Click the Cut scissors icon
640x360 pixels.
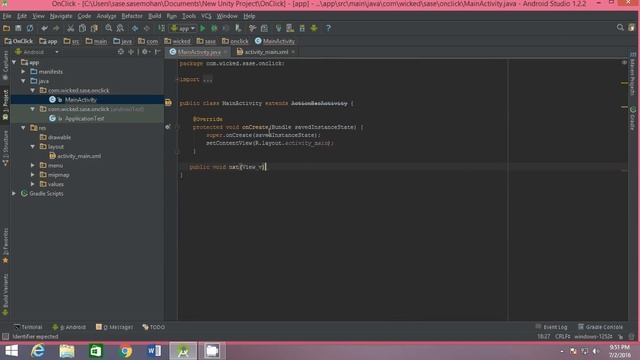pos(71,28)
